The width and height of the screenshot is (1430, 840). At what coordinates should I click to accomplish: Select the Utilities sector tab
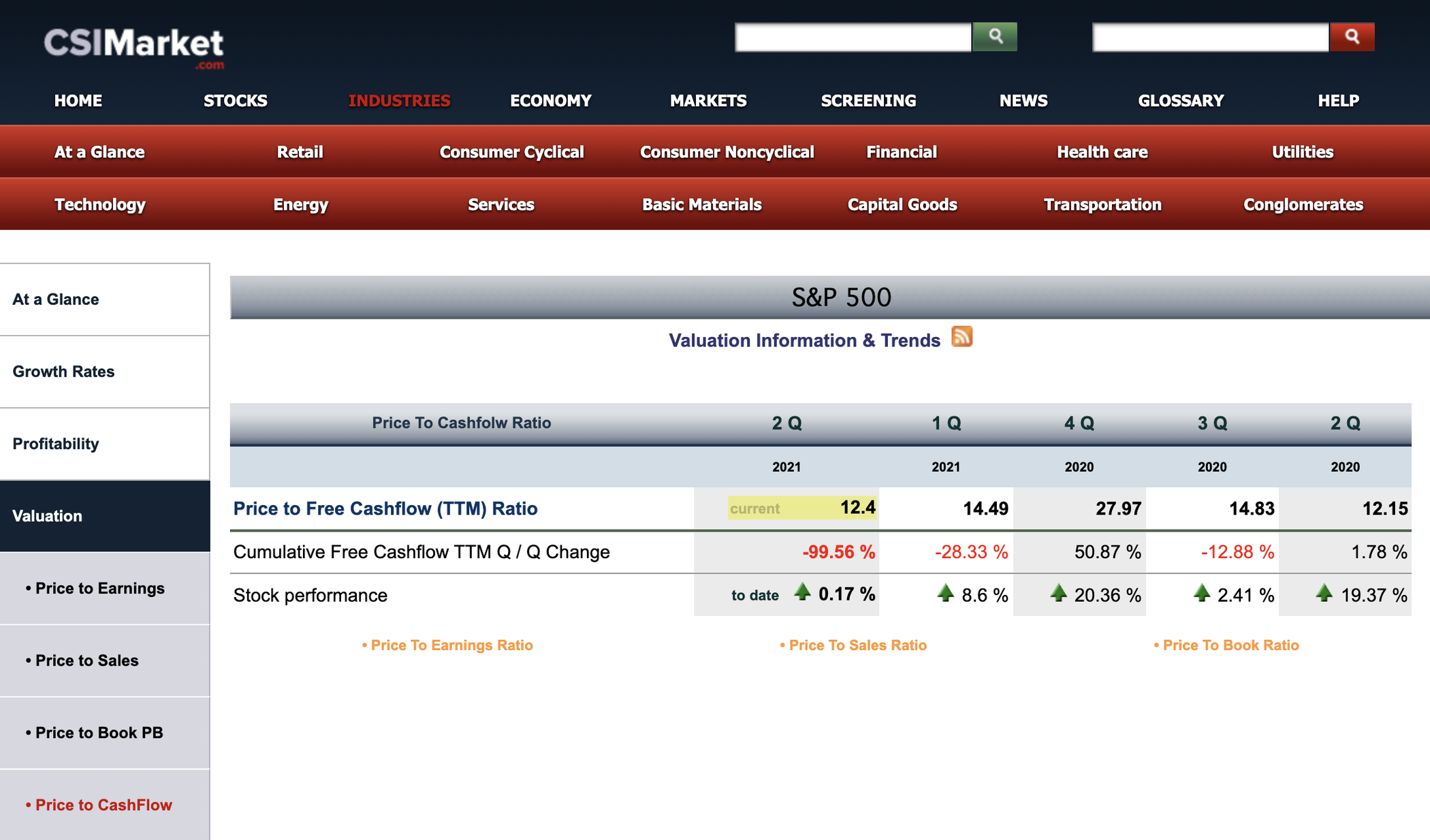pos(1303,152)
